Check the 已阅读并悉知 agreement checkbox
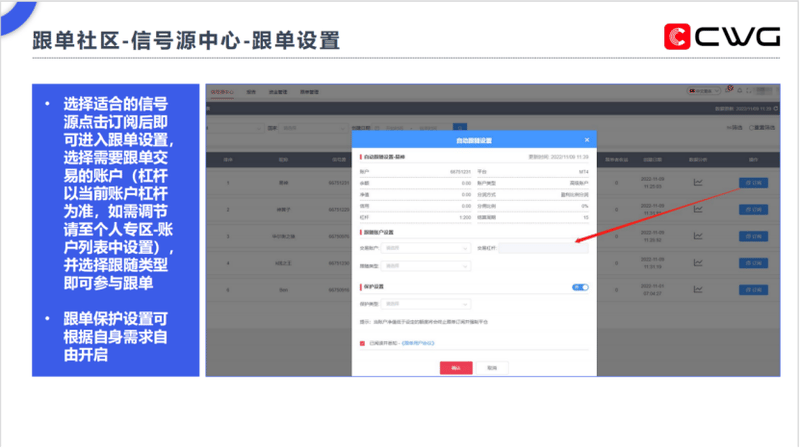The image size is (800, 448). click(x=362, y=343)
